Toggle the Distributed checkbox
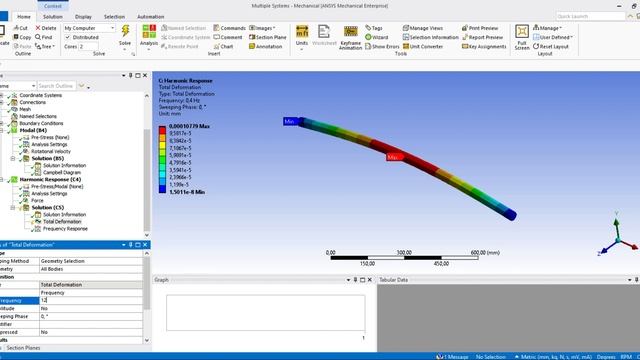Image resolution: width=640 pixels, height=360 pixels. (x=68, y=37)
